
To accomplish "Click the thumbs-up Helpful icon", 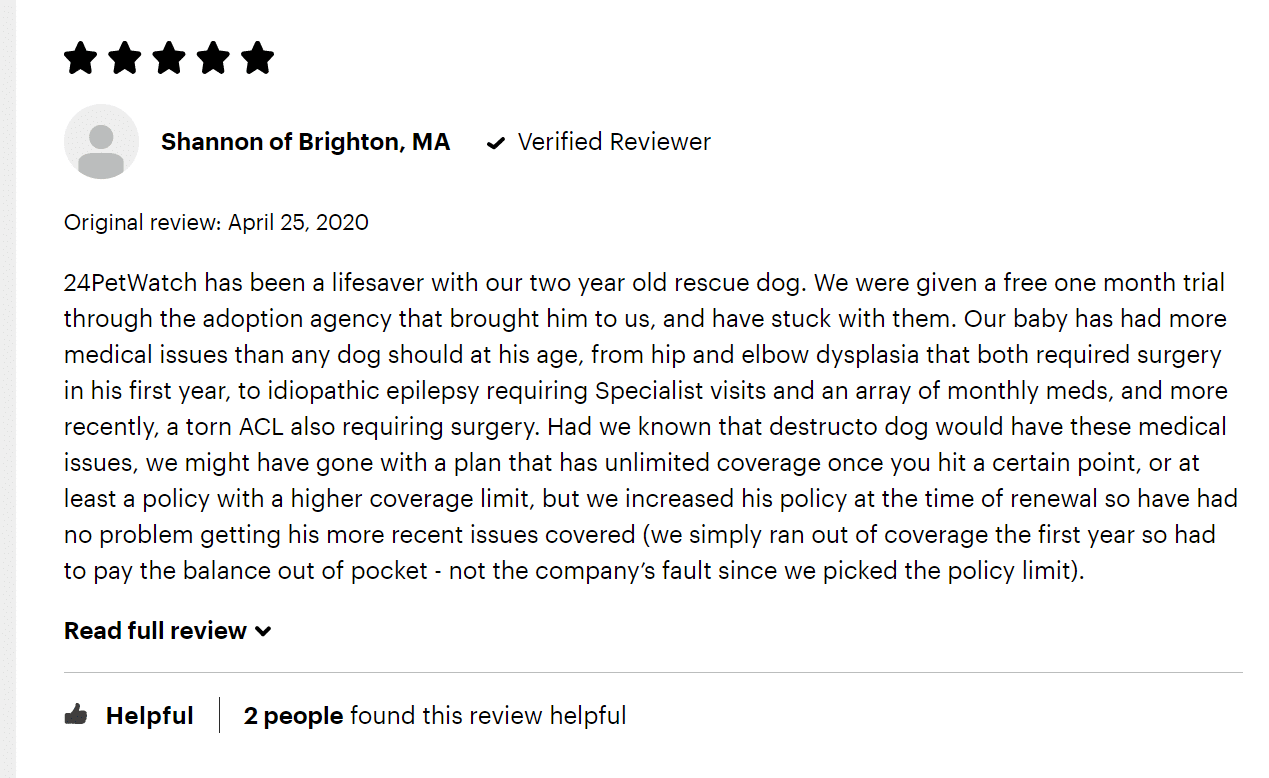I will coord(76,715).
